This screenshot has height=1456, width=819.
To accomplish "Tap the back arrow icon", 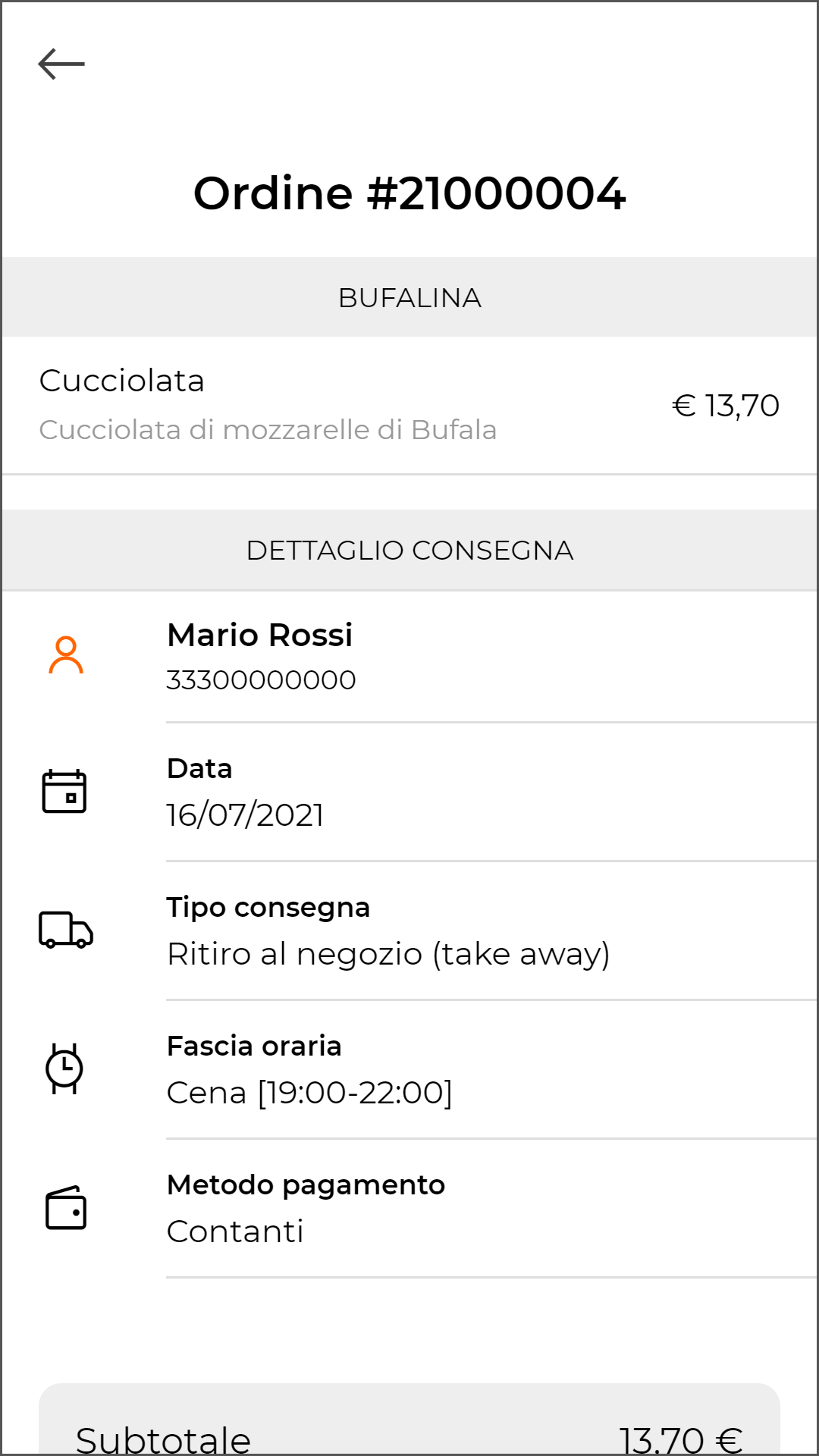I will click(61, 64).
